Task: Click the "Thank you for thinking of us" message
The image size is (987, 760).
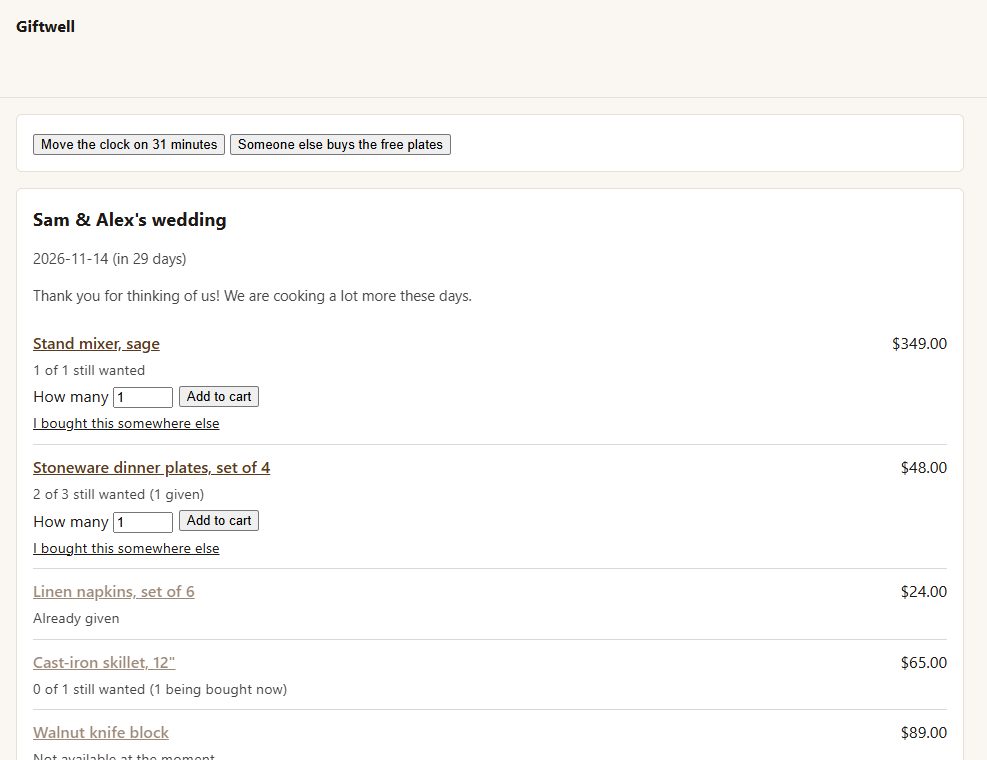Action: click(252, 296)
